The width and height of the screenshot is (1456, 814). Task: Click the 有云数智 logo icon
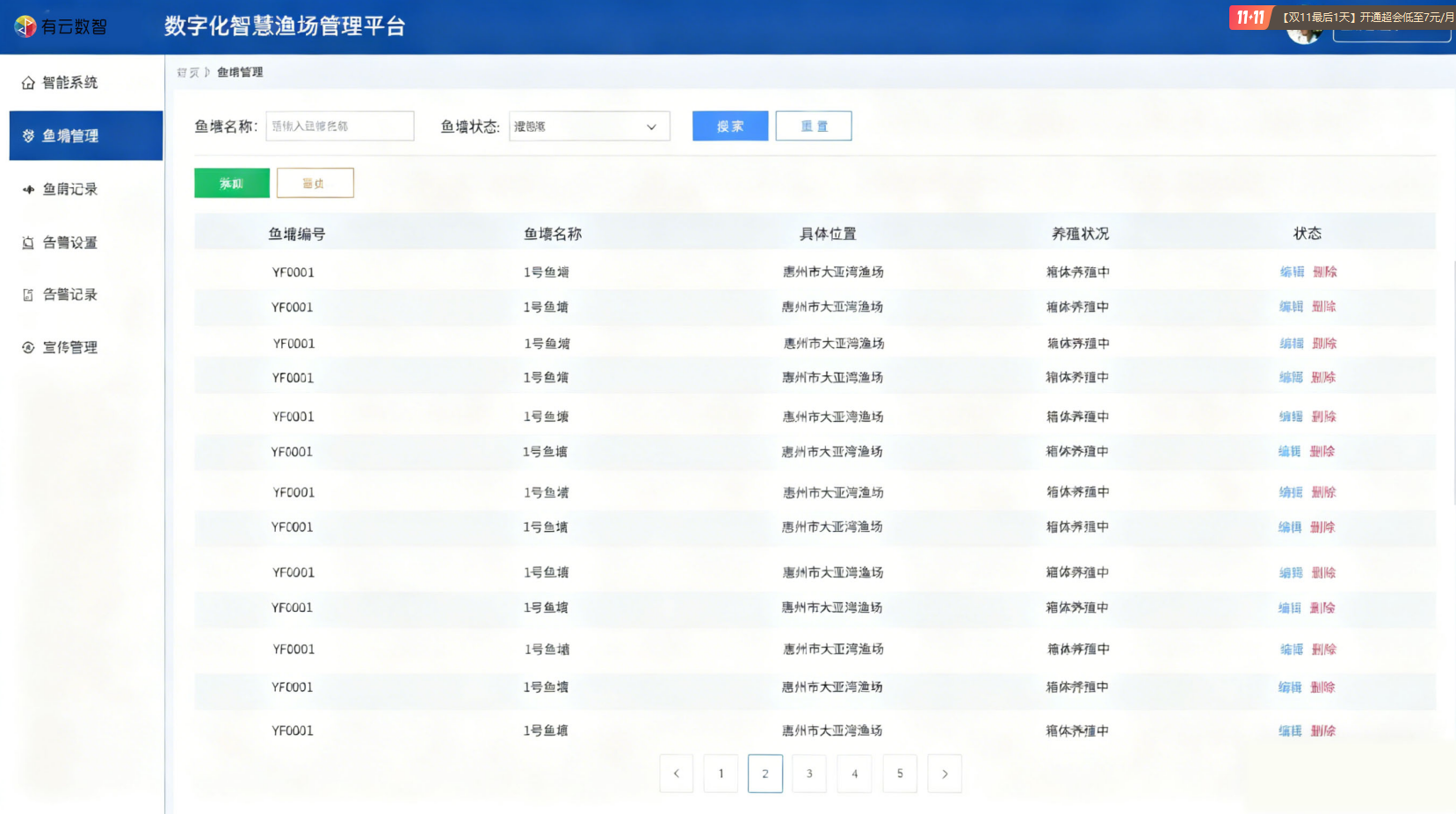pos(25,26)
